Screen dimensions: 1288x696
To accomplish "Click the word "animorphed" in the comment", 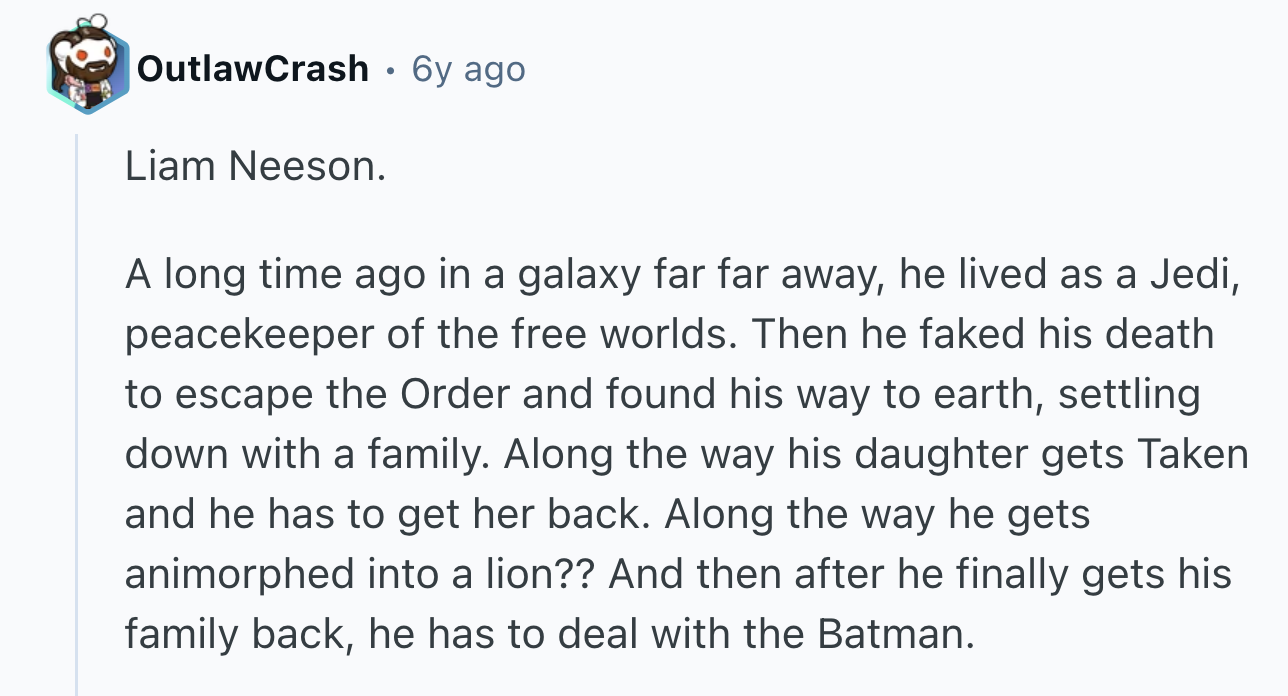I will [240, 574].
